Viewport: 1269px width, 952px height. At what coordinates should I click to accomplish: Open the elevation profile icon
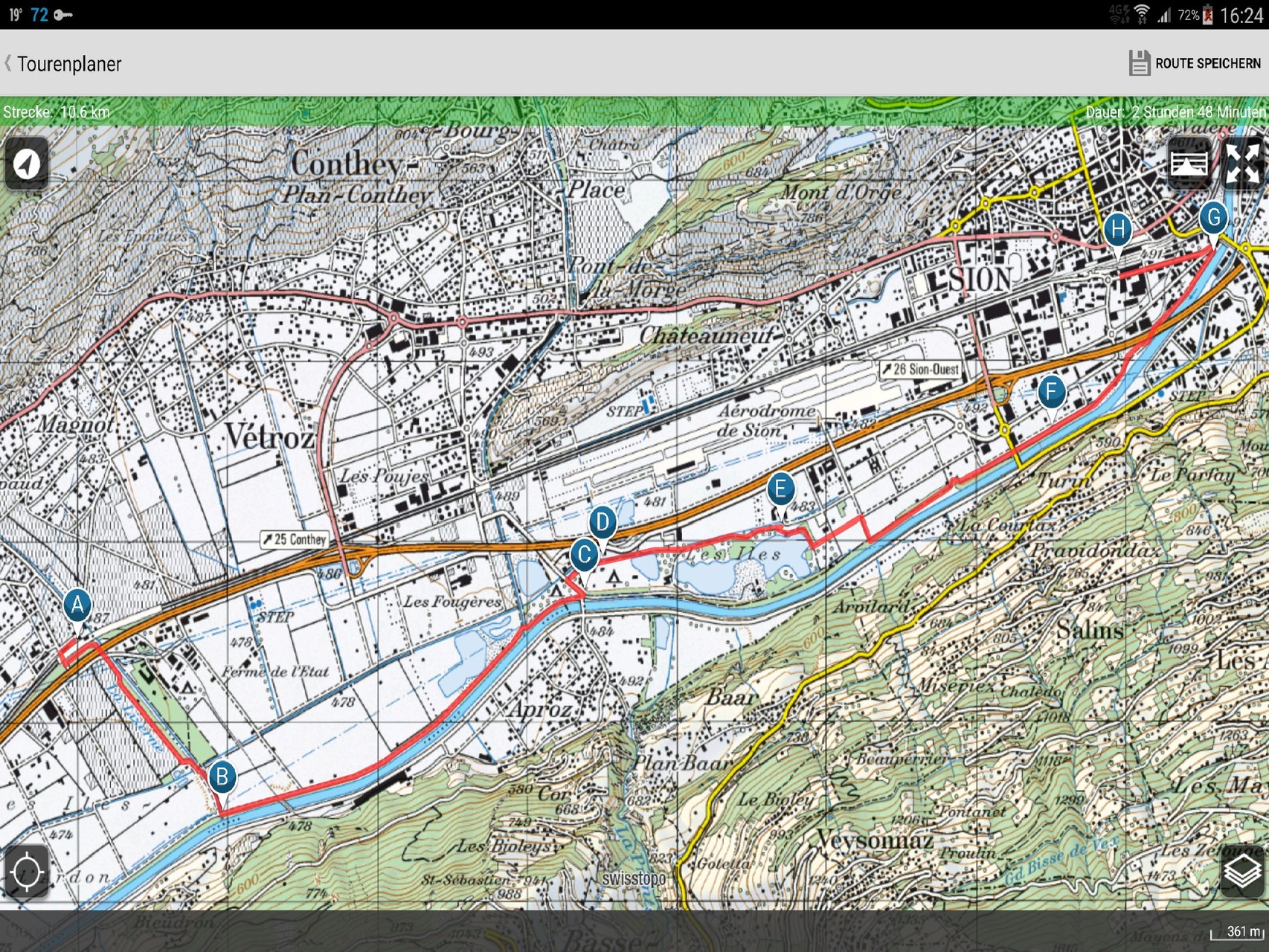coord(1189,163)
